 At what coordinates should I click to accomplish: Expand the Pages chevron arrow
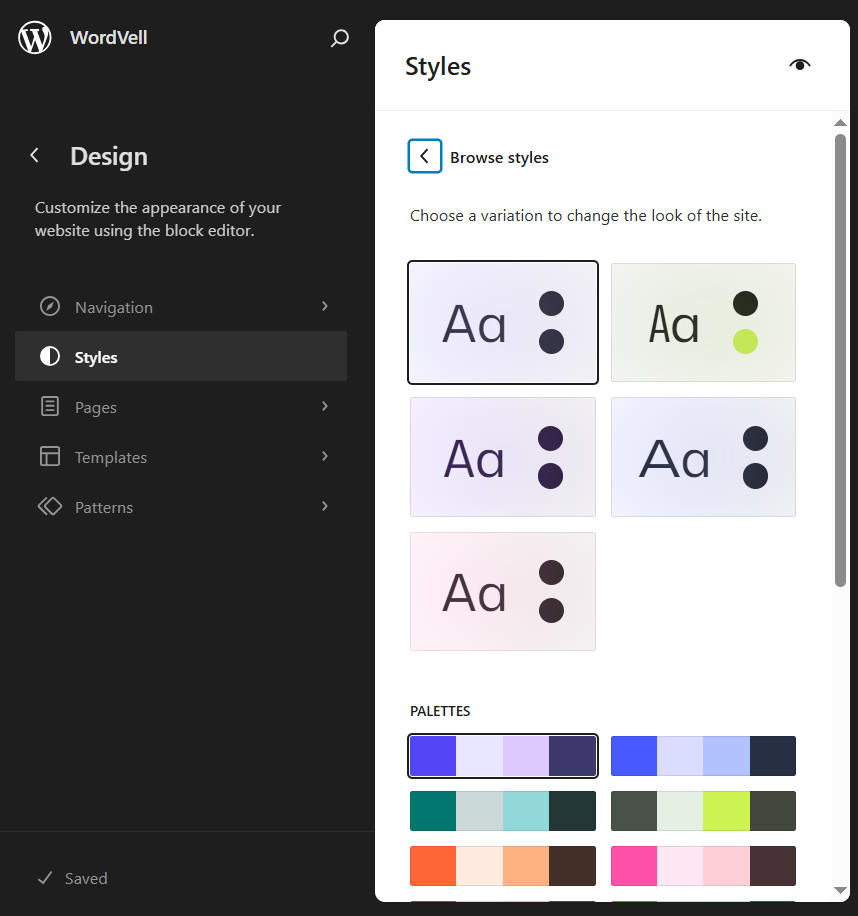[x=325, y=406]
